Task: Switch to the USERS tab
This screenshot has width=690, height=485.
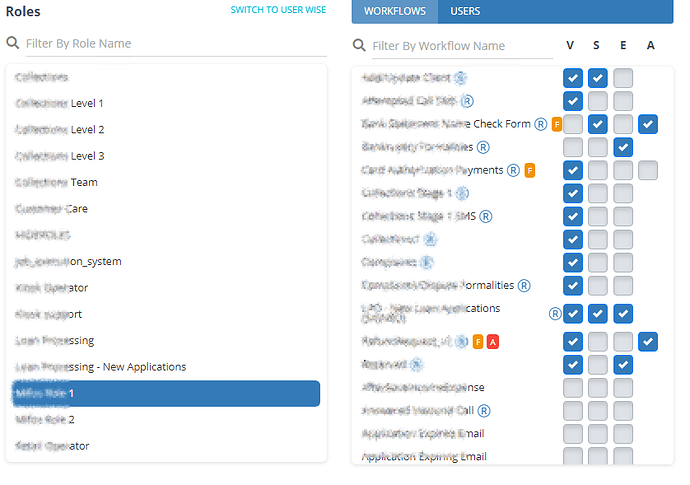Action: pyautogui.click(x=465, y=11)
